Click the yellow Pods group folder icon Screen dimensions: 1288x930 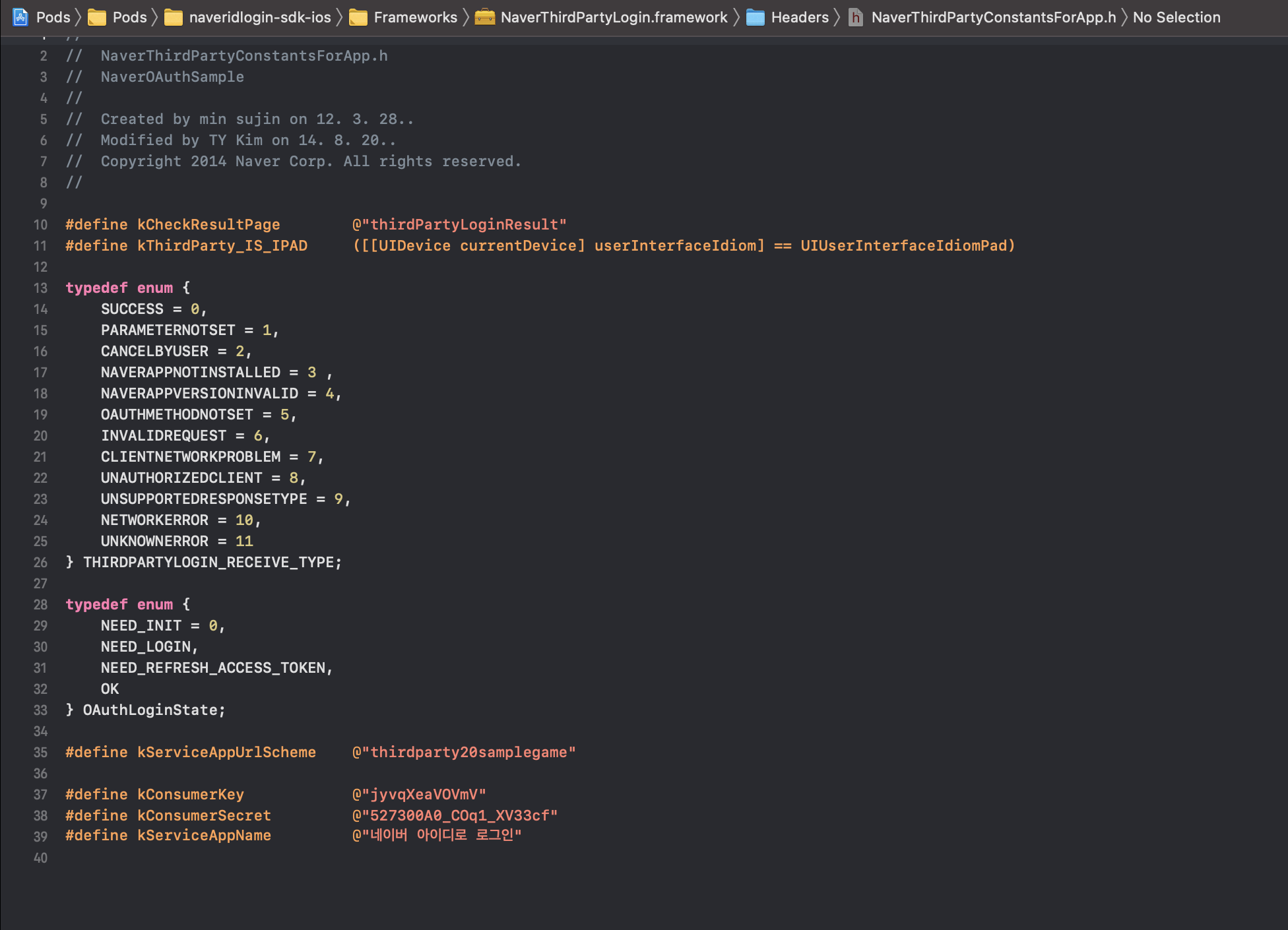(97, 17)
